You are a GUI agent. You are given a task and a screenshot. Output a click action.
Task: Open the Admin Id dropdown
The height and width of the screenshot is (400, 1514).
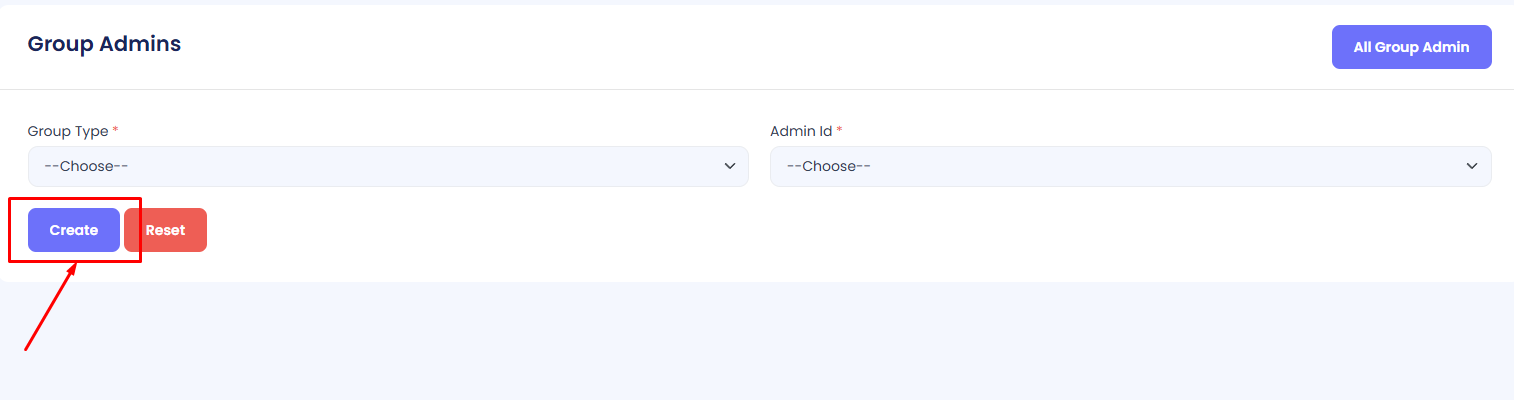[x=1130, y=166]
